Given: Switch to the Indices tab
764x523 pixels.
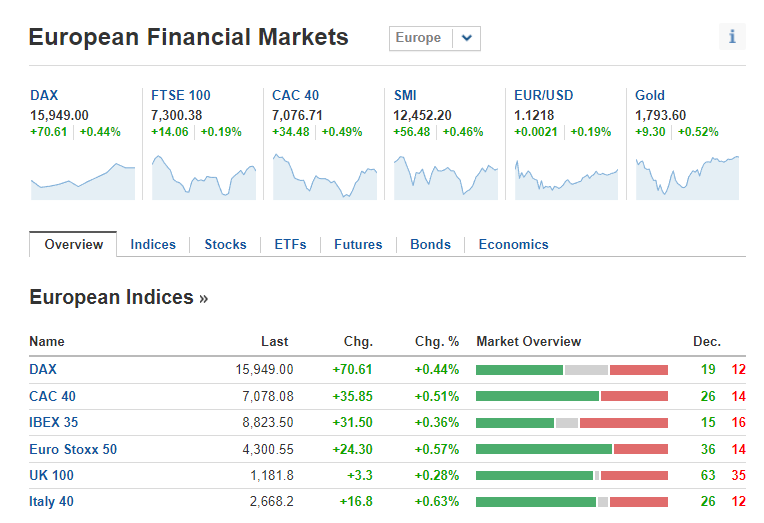Looking at the screenshot, I should (x=153, y=244).
